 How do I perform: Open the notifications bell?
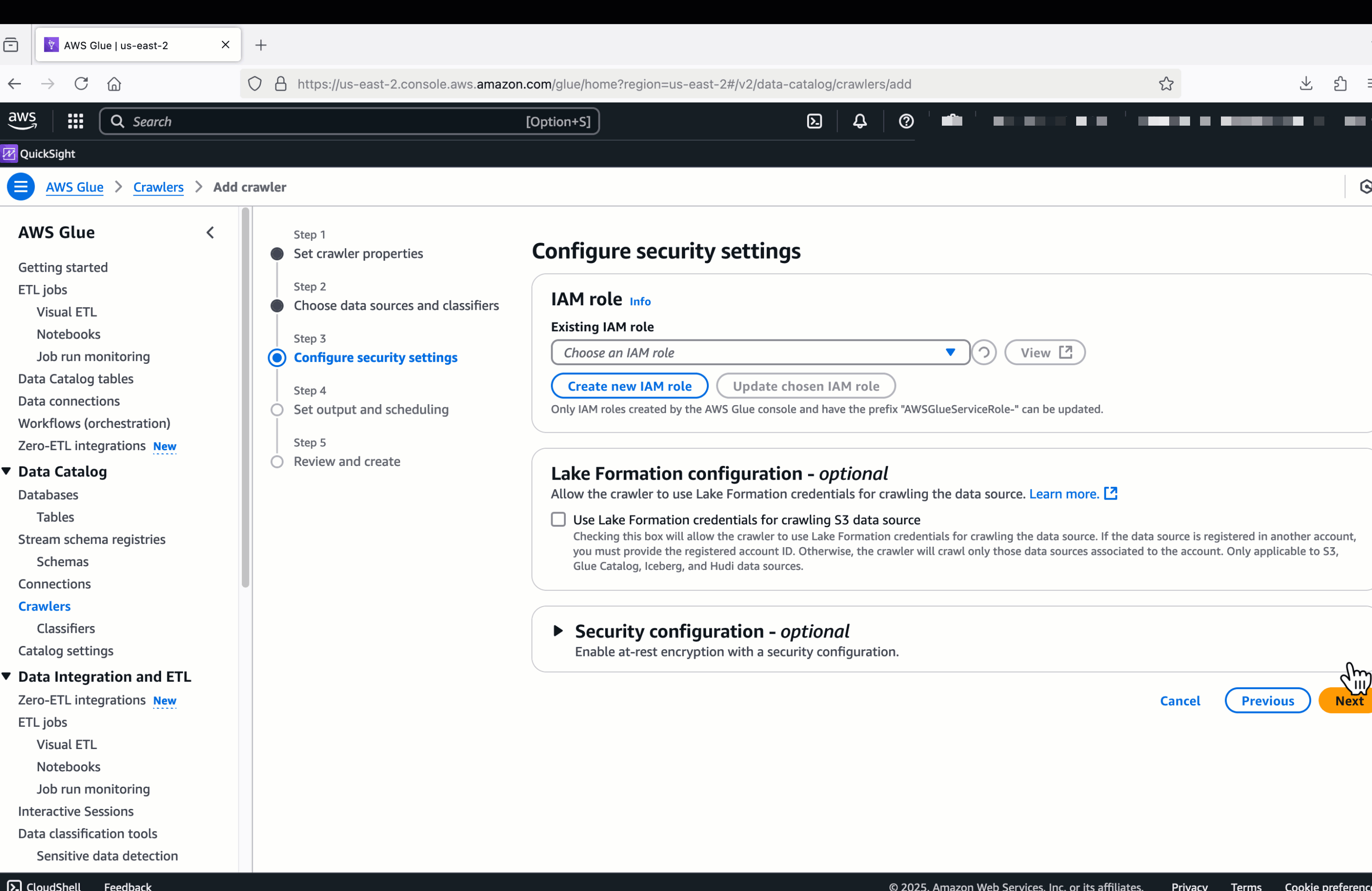[x=859, y=121]
